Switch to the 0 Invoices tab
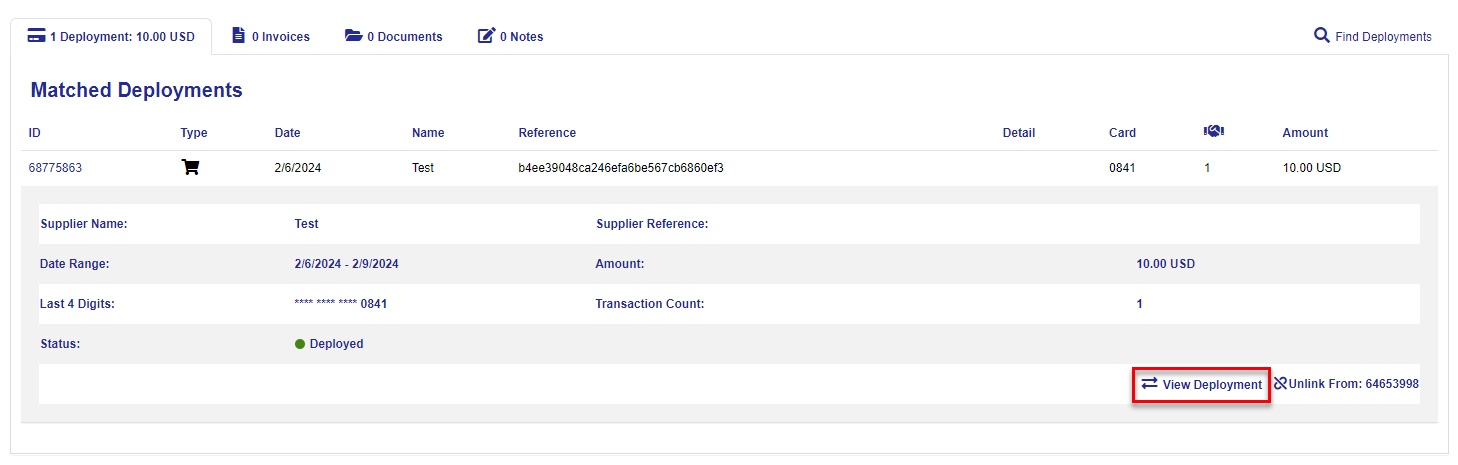 (271, 36)
